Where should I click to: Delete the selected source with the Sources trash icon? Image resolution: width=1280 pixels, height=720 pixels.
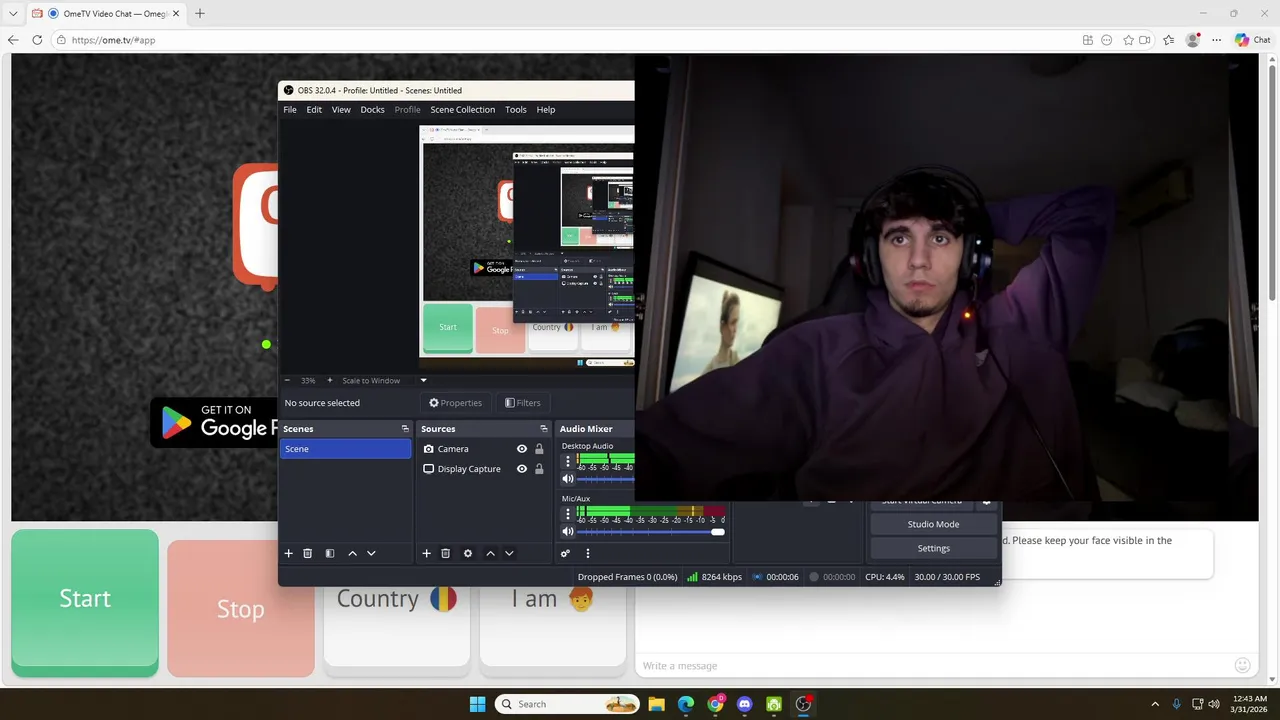pos(446,553)
